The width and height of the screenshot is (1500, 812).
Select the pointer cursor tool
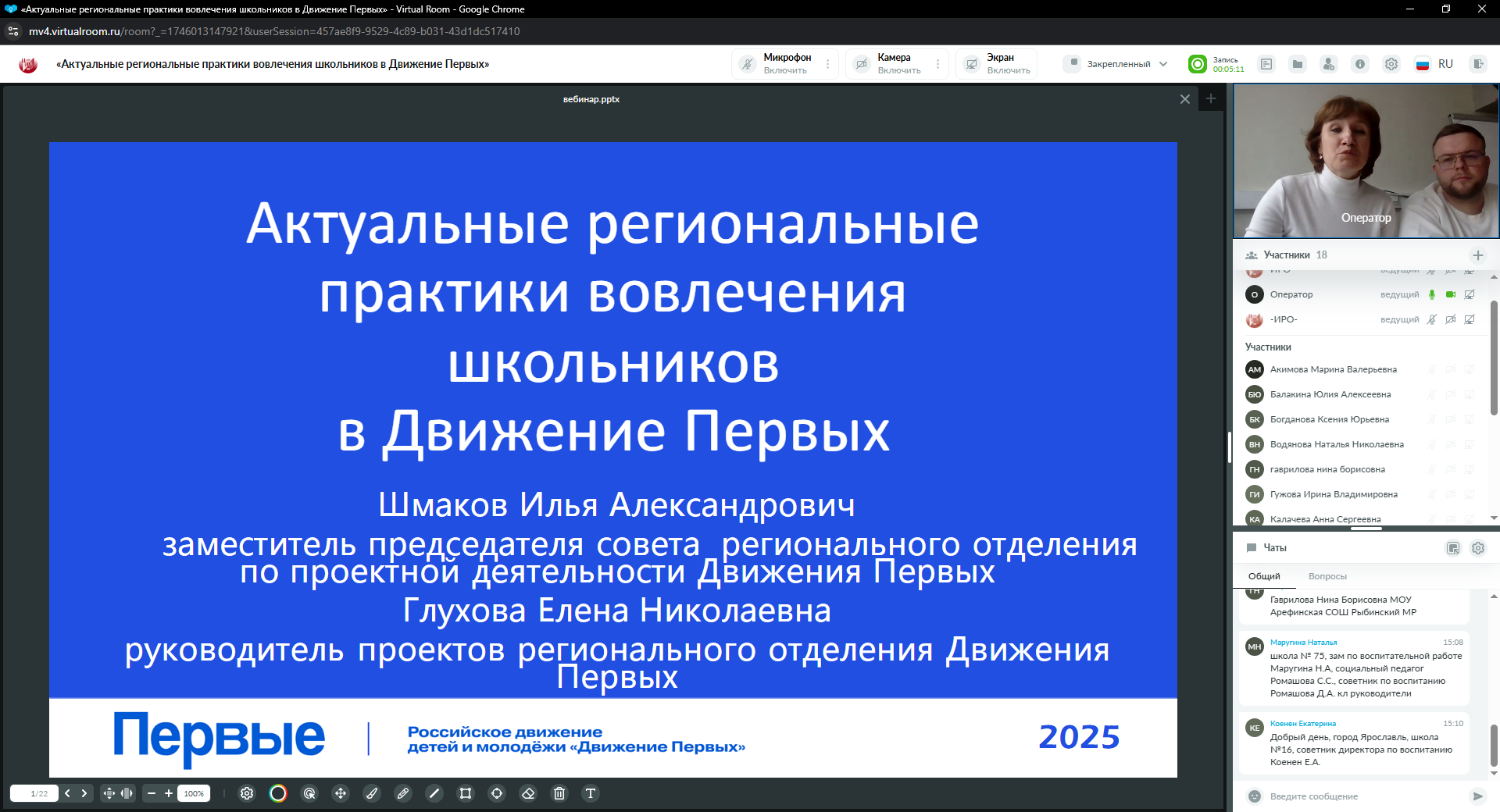[x=309, y=793]
